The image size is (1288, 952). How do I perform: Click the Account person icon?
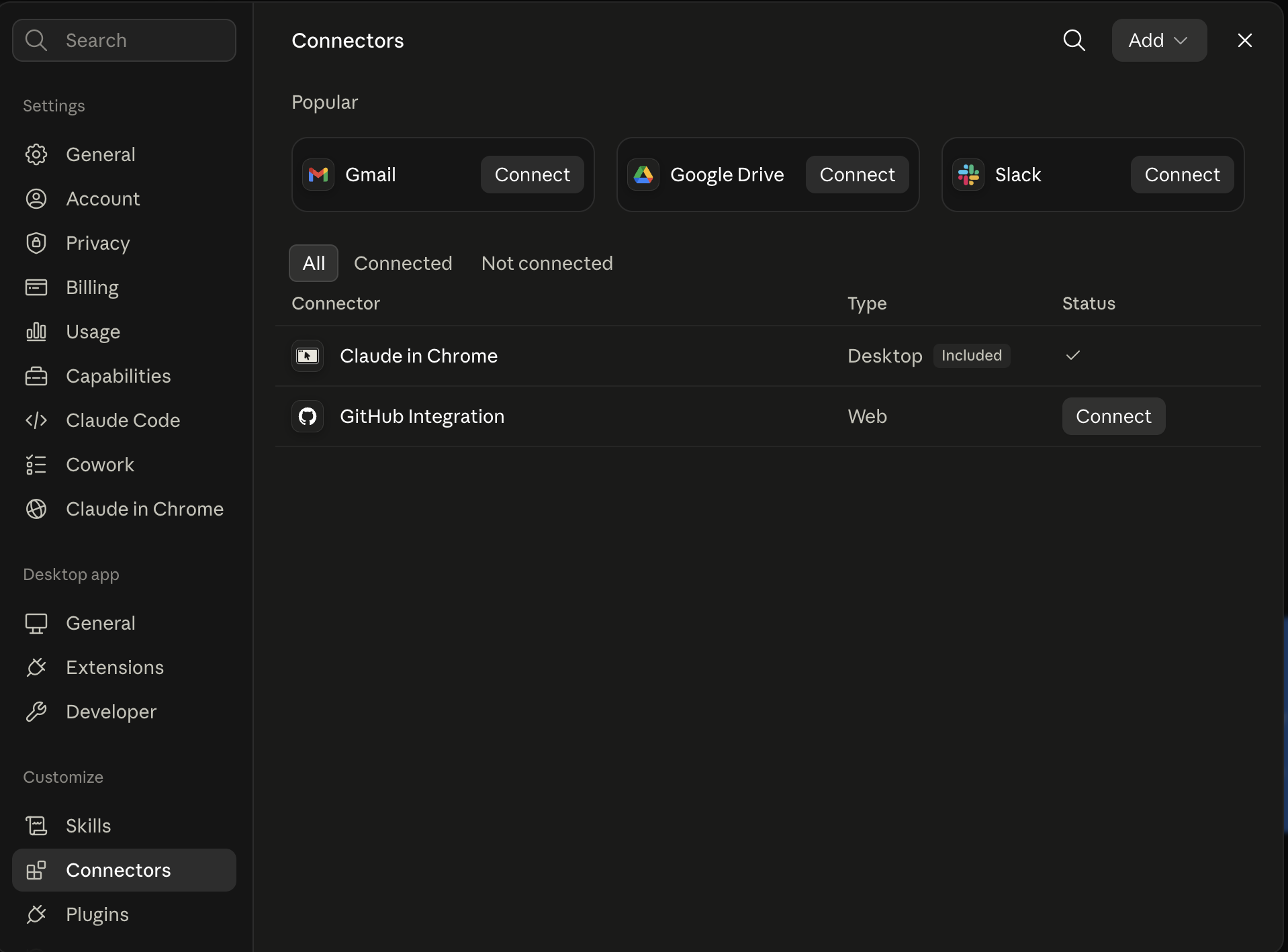(x=36, y=199)
